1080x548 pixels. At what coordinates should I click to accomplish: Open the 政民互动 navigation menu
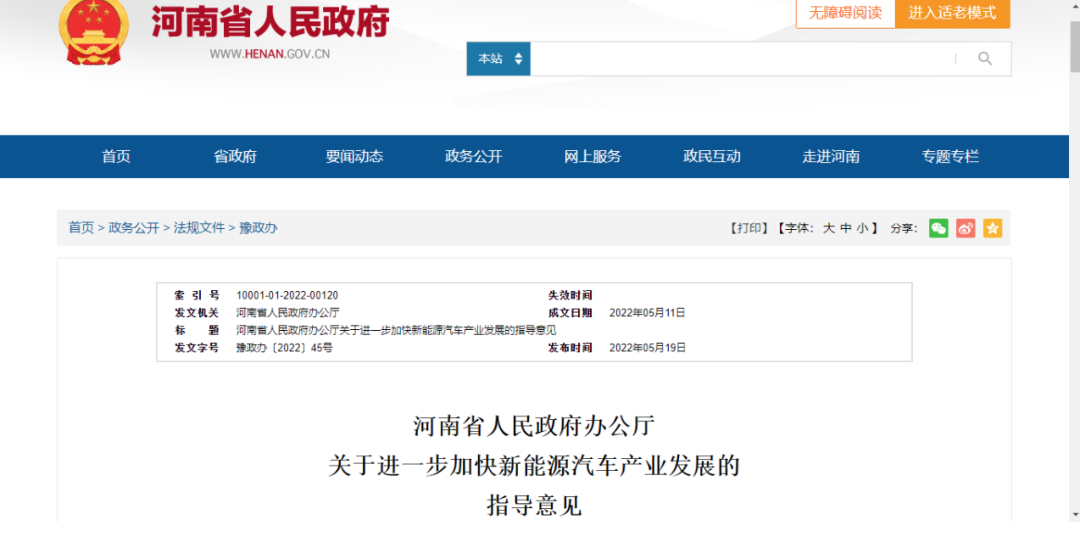click(x=712, y=156)
